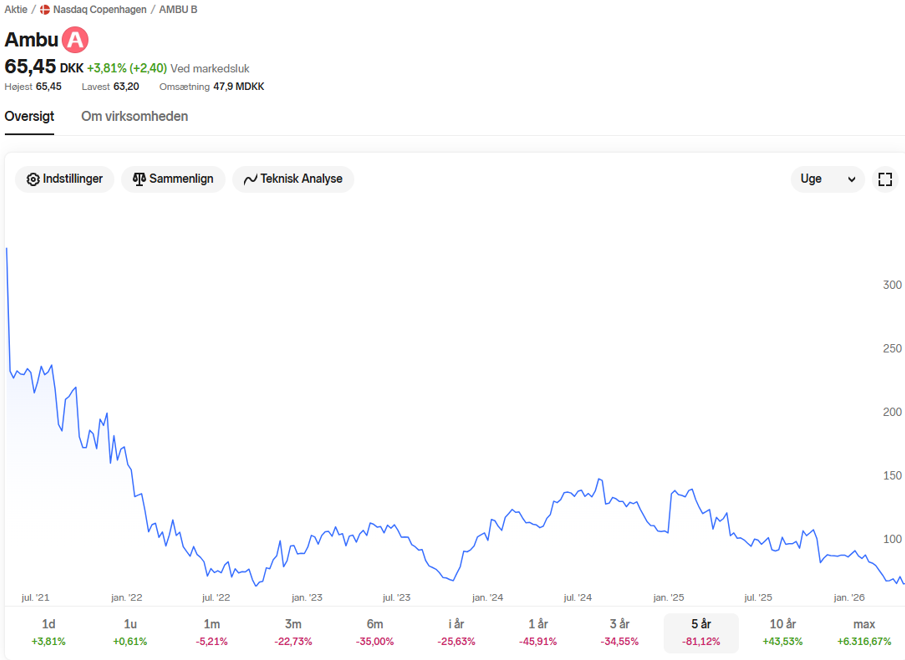Screen dimensions: 905x660
Task: Switch to Om virksomheden tab
Action: [134, 117]
